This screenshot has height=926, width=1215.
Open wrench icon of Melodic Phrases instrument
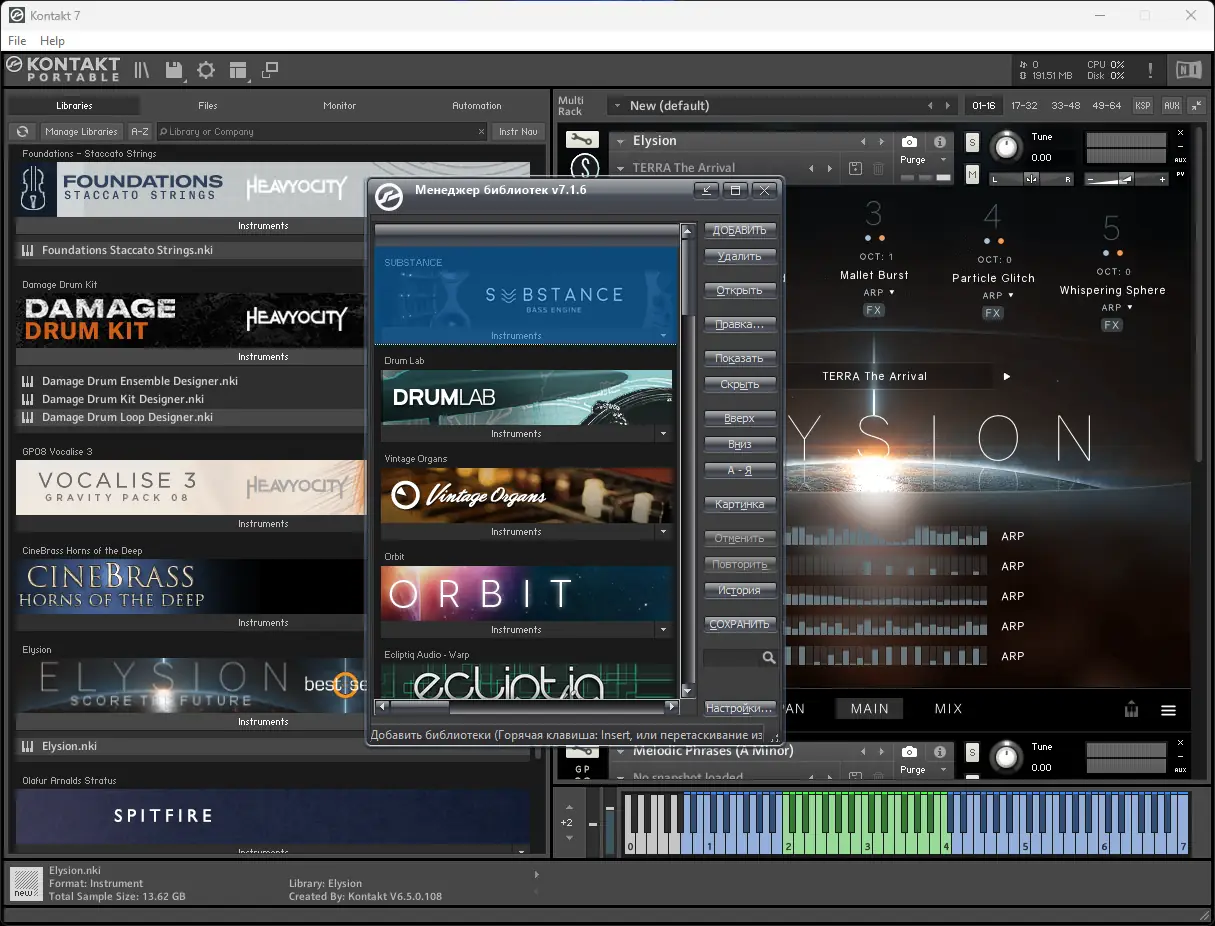click(580, 750)
